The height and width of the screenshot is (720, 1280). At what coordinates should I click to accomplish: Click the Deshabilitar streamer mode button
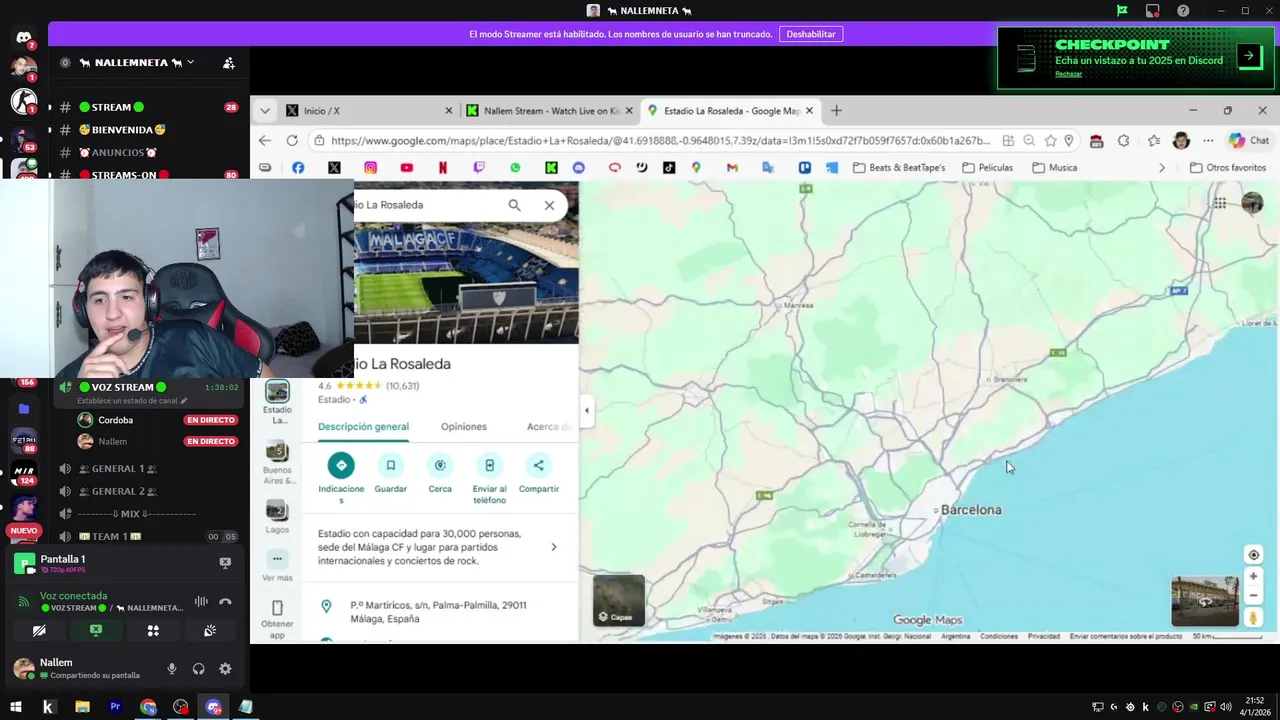click(811, 34)
